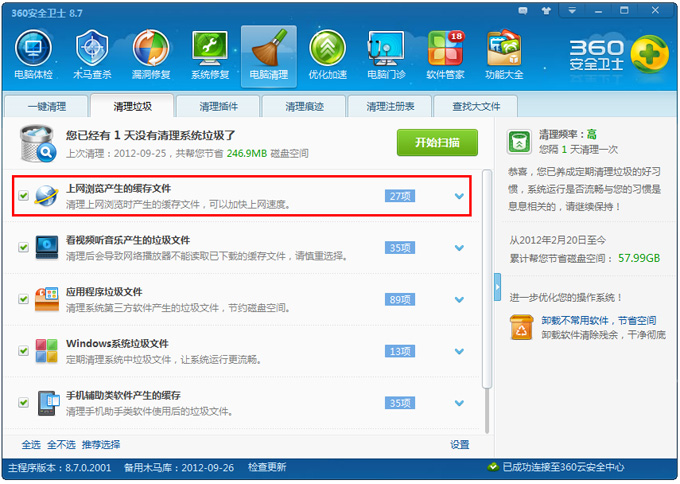Switch to 清理插件 tab
Image resolution: width=680 pixels, height=484 pixels.
pyautogui.click(x=218, y=106)
